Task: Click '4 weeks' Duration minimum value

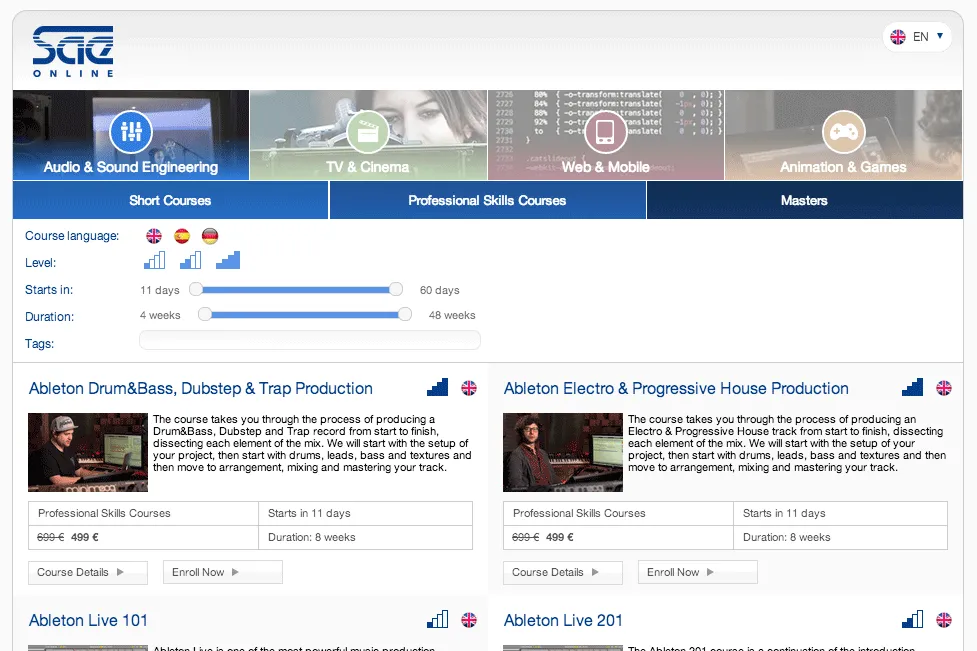Action: click(x=160, y=315)
